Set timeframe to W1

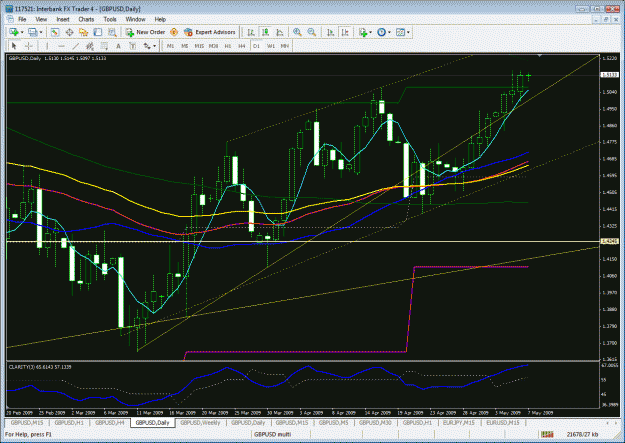tap(271, 46)
